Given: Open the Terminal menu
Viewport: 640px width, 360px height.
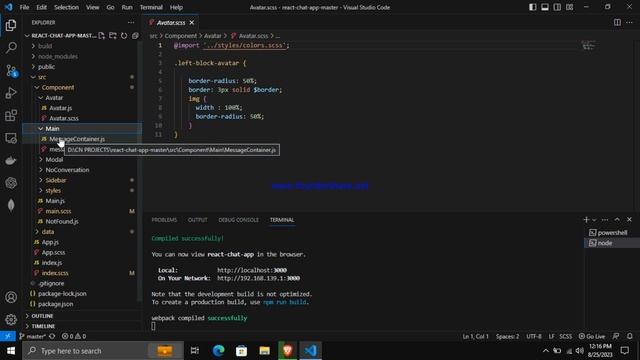Looking at the screenshot, I should click(x=151, y=7).
